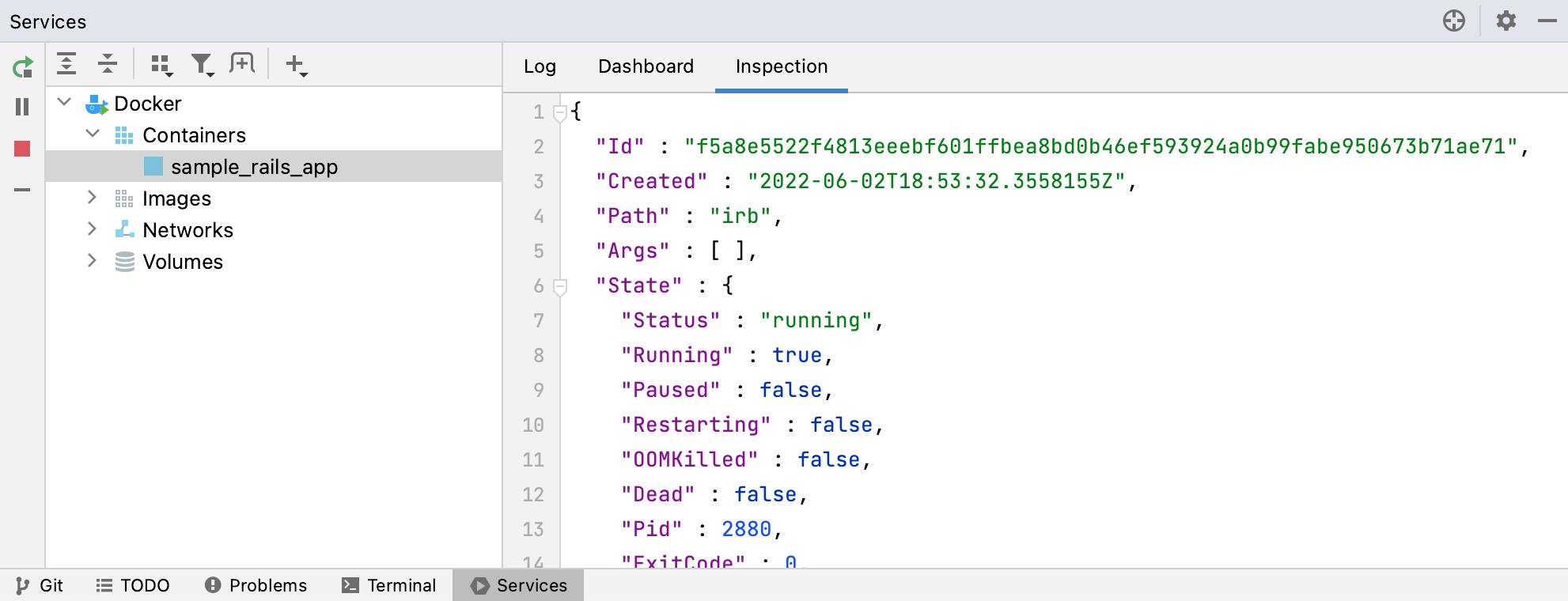Image resolution: width=1568 pixels, height=601 pixels.
Task: Switch to the Dashboard tab
Action: [646, 66]
